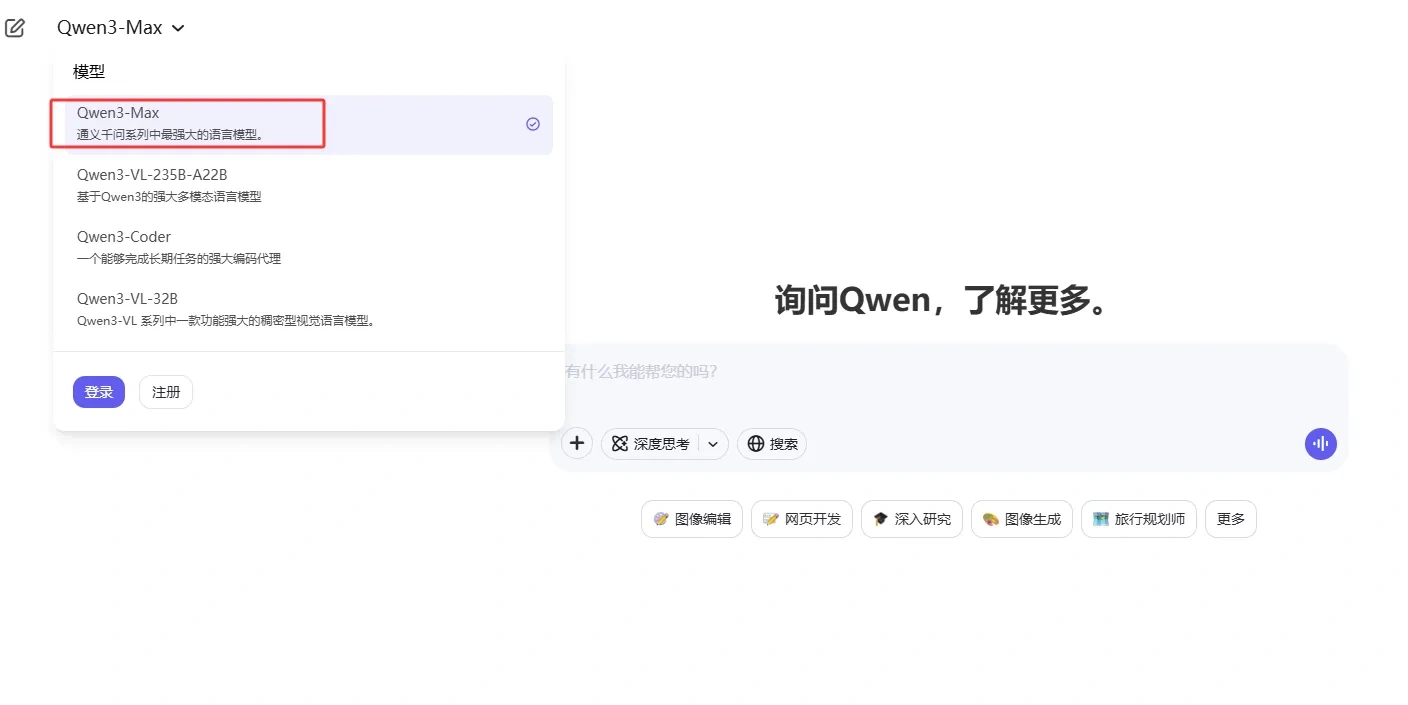Click the 登录 login button
Image resolution: width=1408 pixels, height=705 pixels.
coord(98,392)
